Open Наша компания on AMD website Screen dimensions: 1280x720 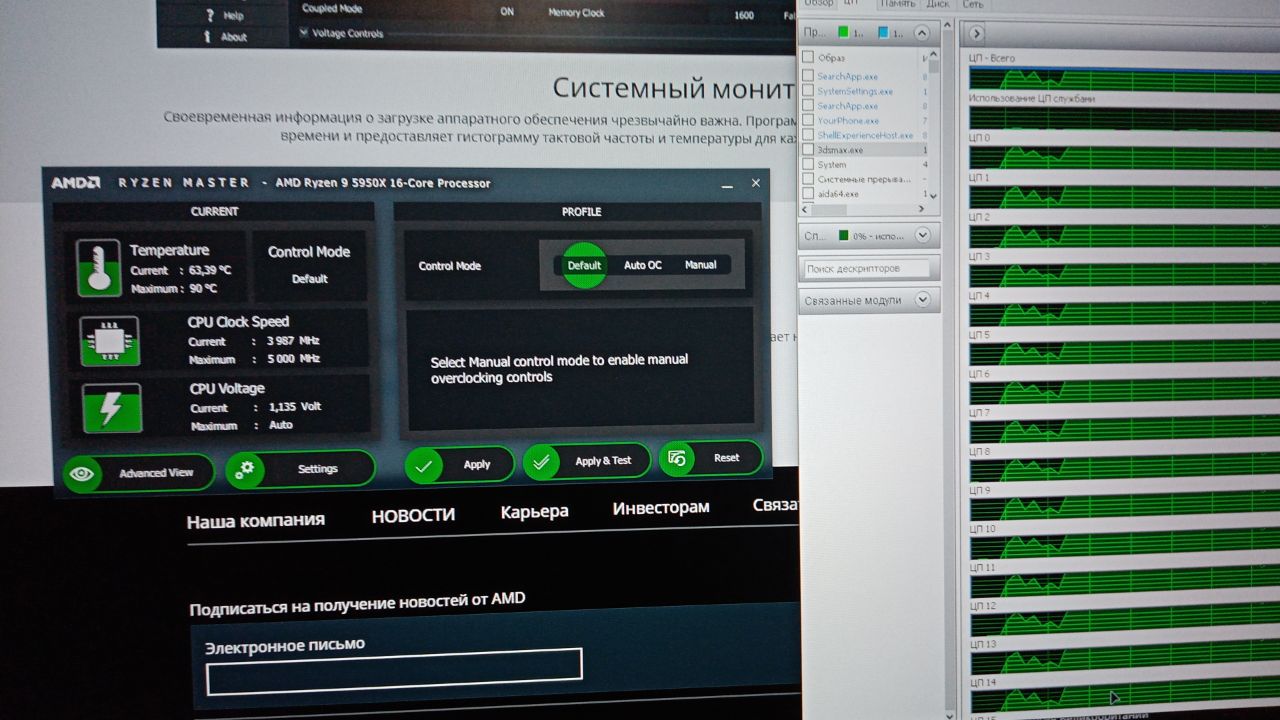pyautogui.click(x=256, y=520)
